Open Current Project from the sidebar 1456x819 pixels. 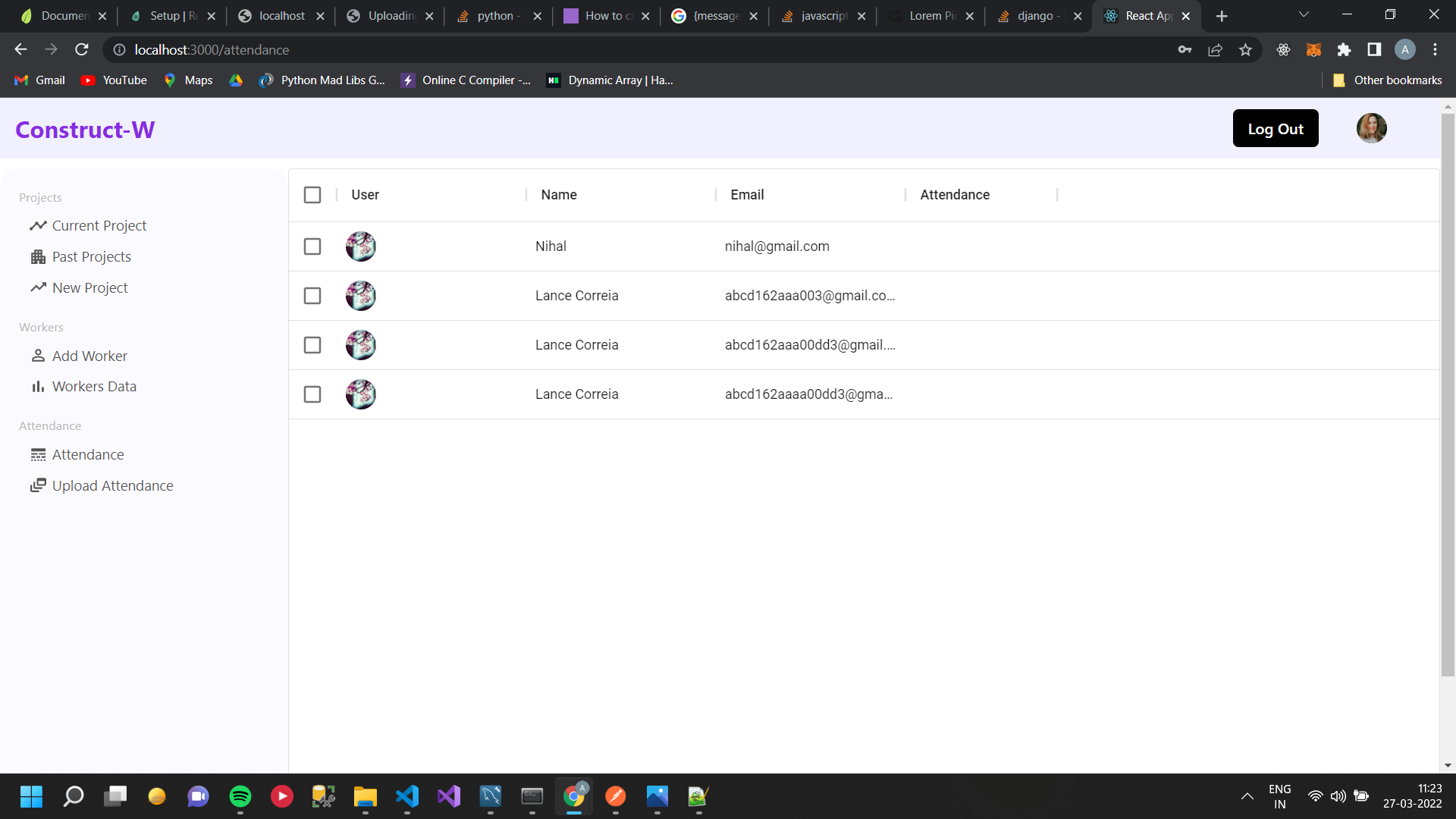(x=99, y=225)
